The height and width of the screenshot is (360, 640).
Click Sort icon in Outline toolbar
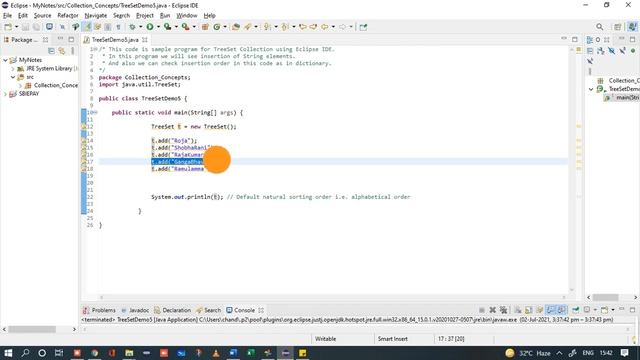pyautogui.click(x=601, y=51)
